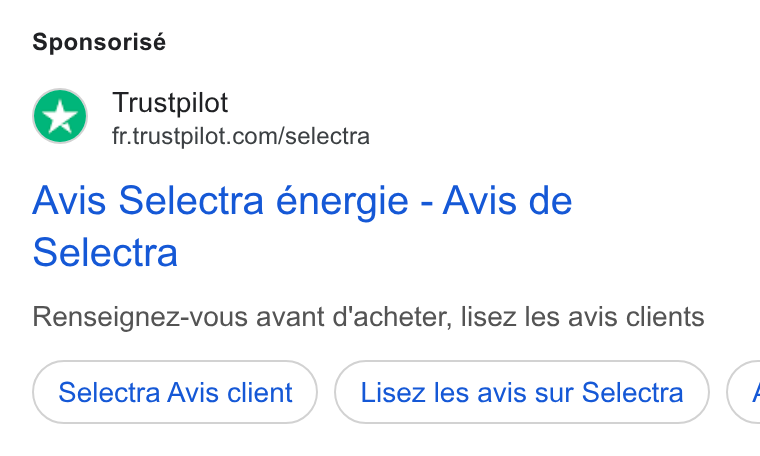Click the word Renseignez-vous in the ad description
The height and width of the screenshot is (456, 760).
(141, 317)
